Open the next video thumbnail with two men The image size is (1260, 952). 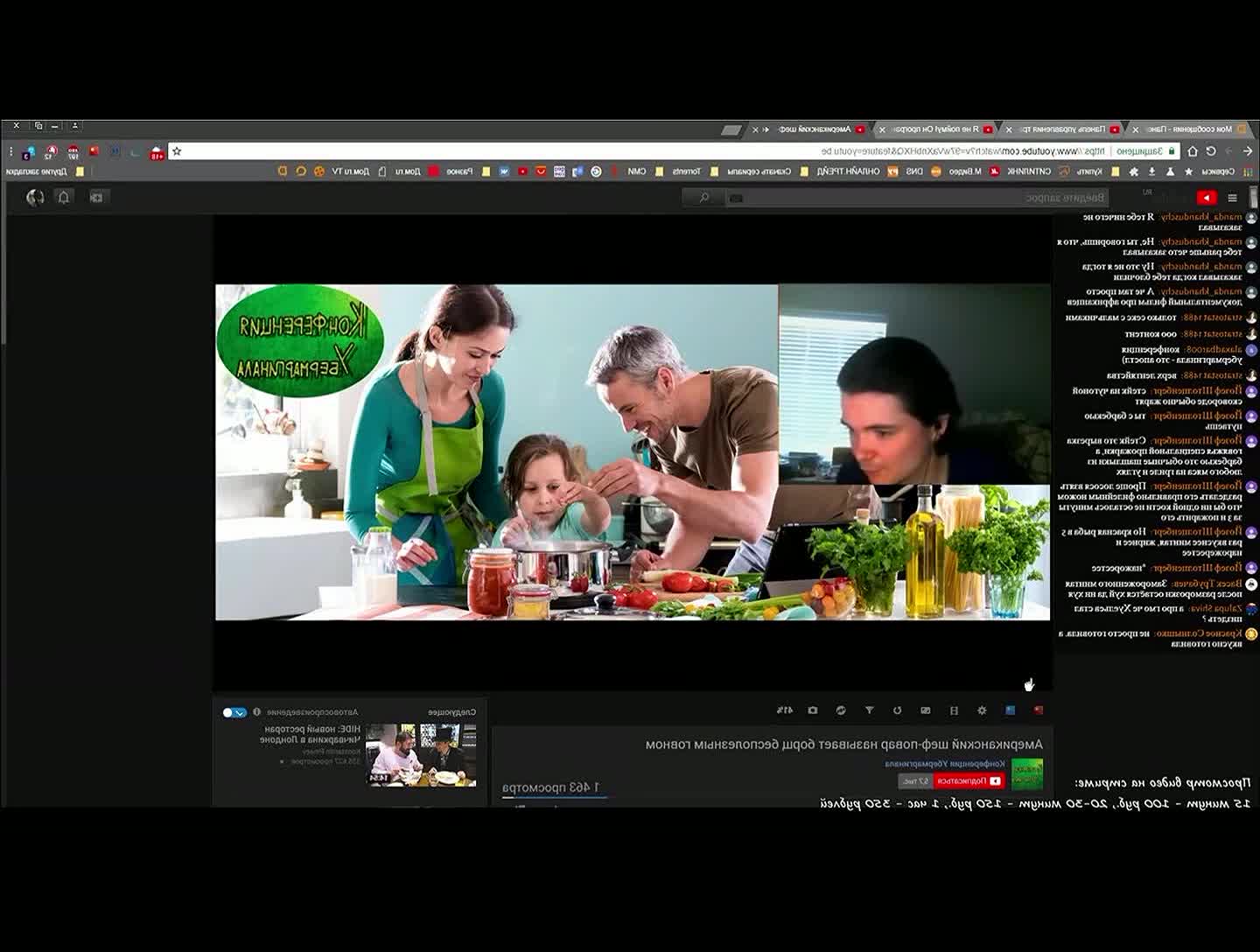[x=421, y=755]
